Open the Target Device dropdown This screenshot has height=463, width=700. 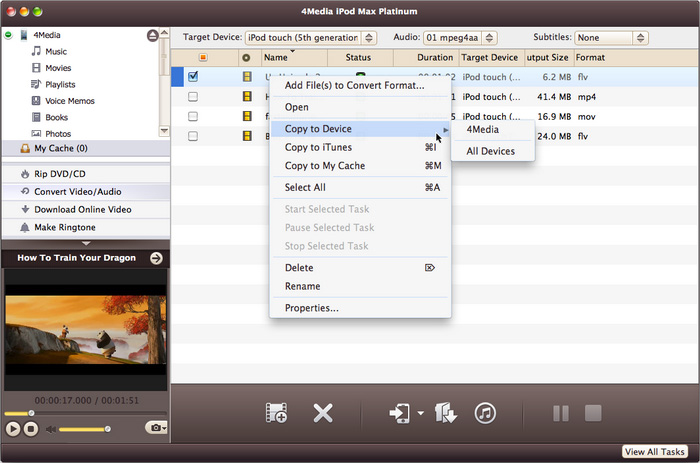[x=310, y=38]
